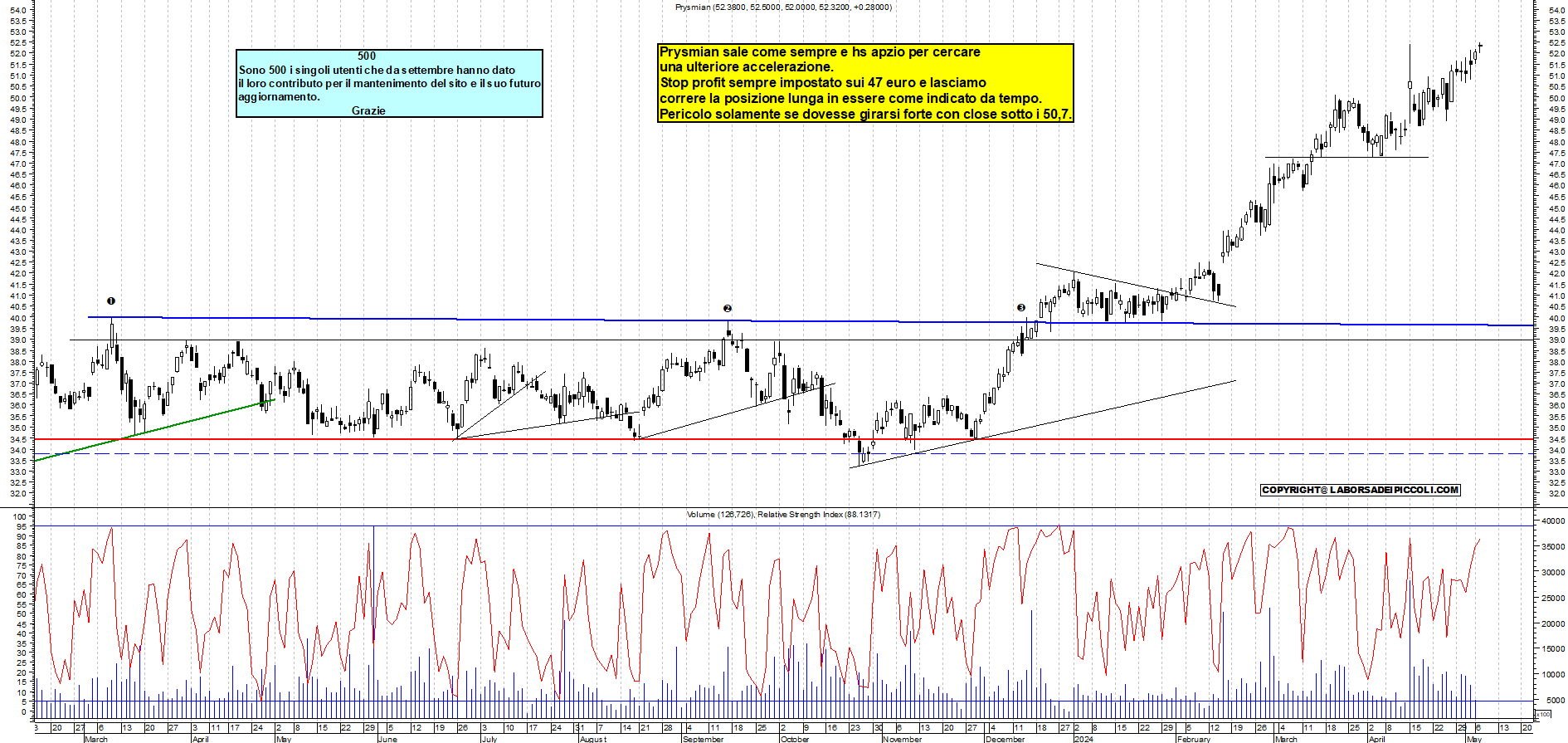Screen dimensions: 1568x743
Task: Select the "500" heading in the cyan box
Action: click(367, 56)
